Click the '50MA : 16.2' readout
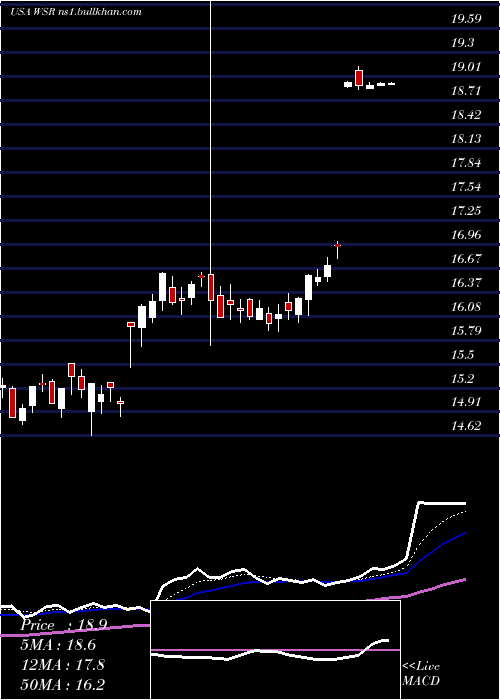500x700 pixels. [63, 684]
